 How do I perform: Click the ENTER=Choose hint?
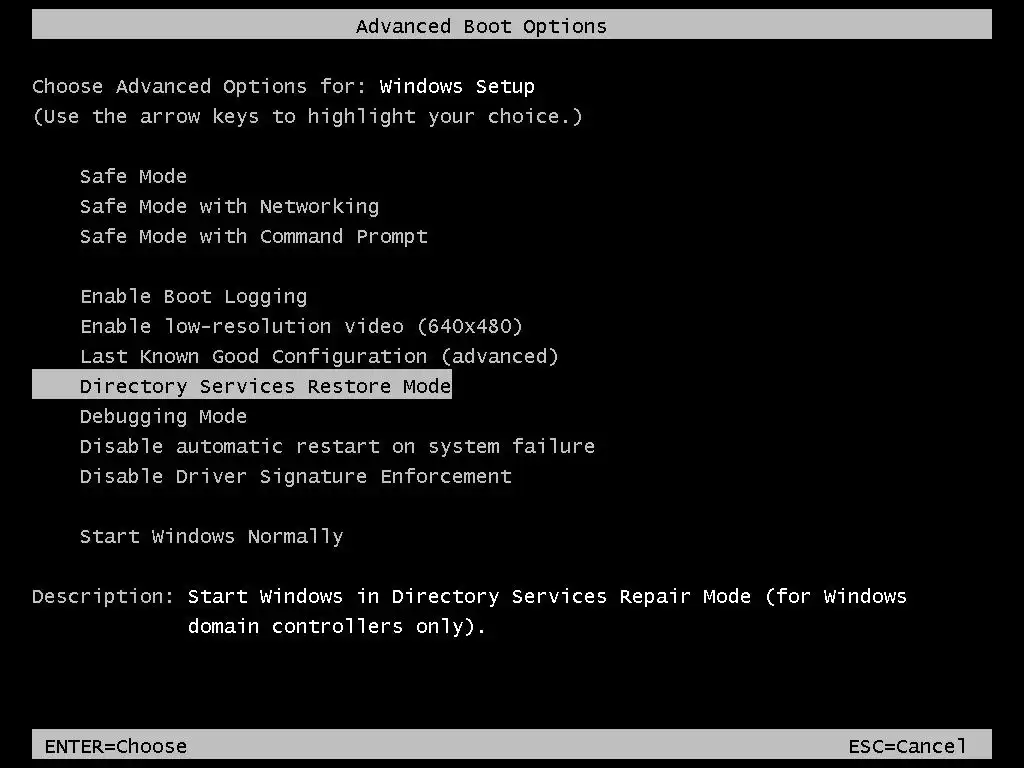click(115, 746)
